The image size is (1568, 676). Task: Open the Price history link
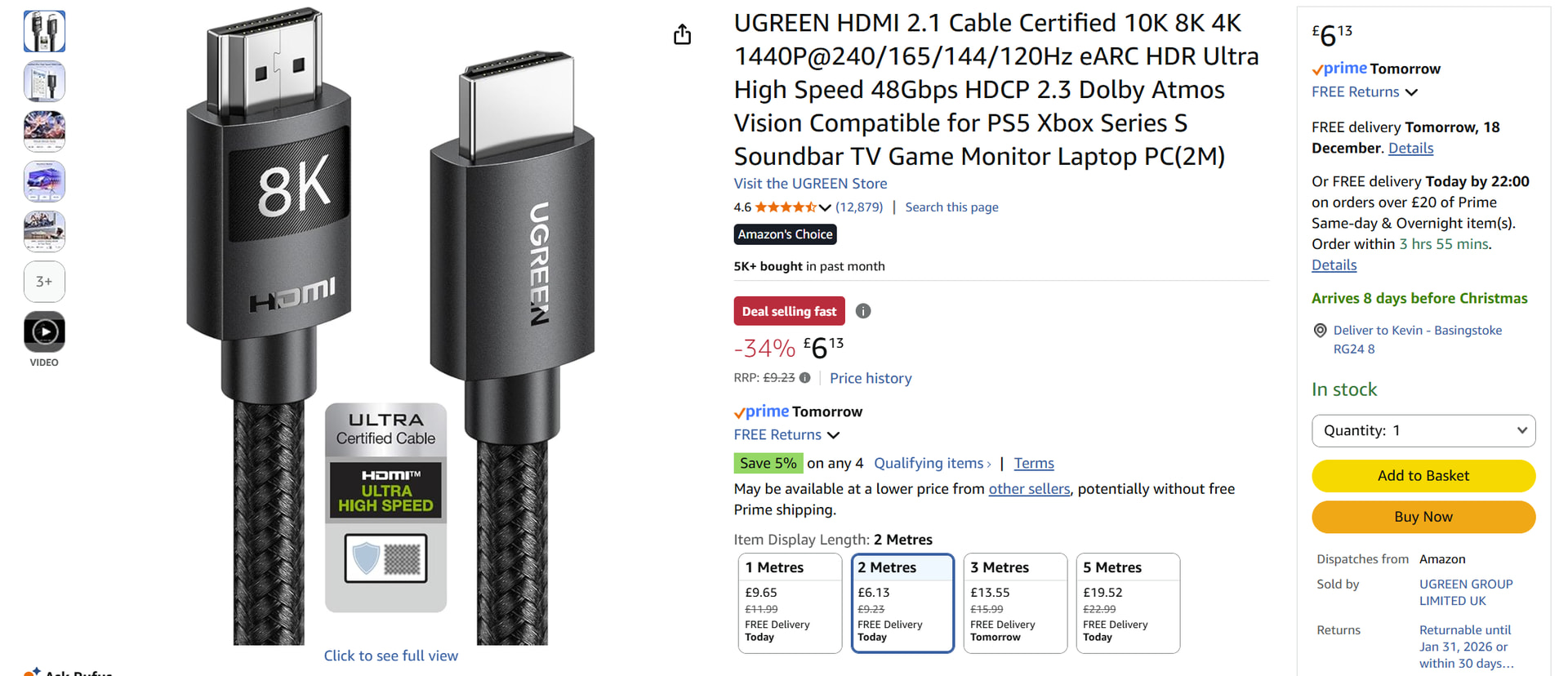[x=871, y=378]
